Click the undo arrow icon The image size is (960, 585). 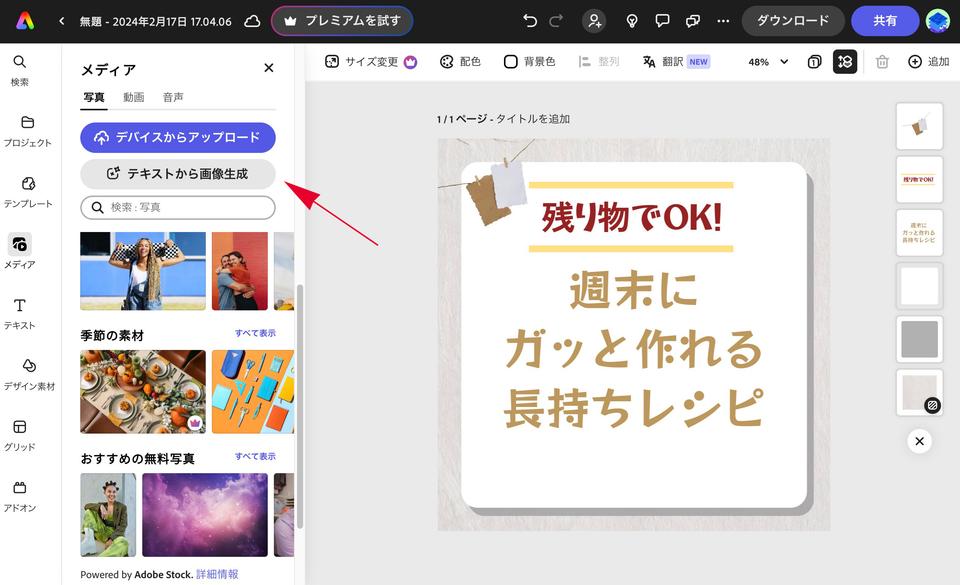pyautogui.click(x=530, y=21)
